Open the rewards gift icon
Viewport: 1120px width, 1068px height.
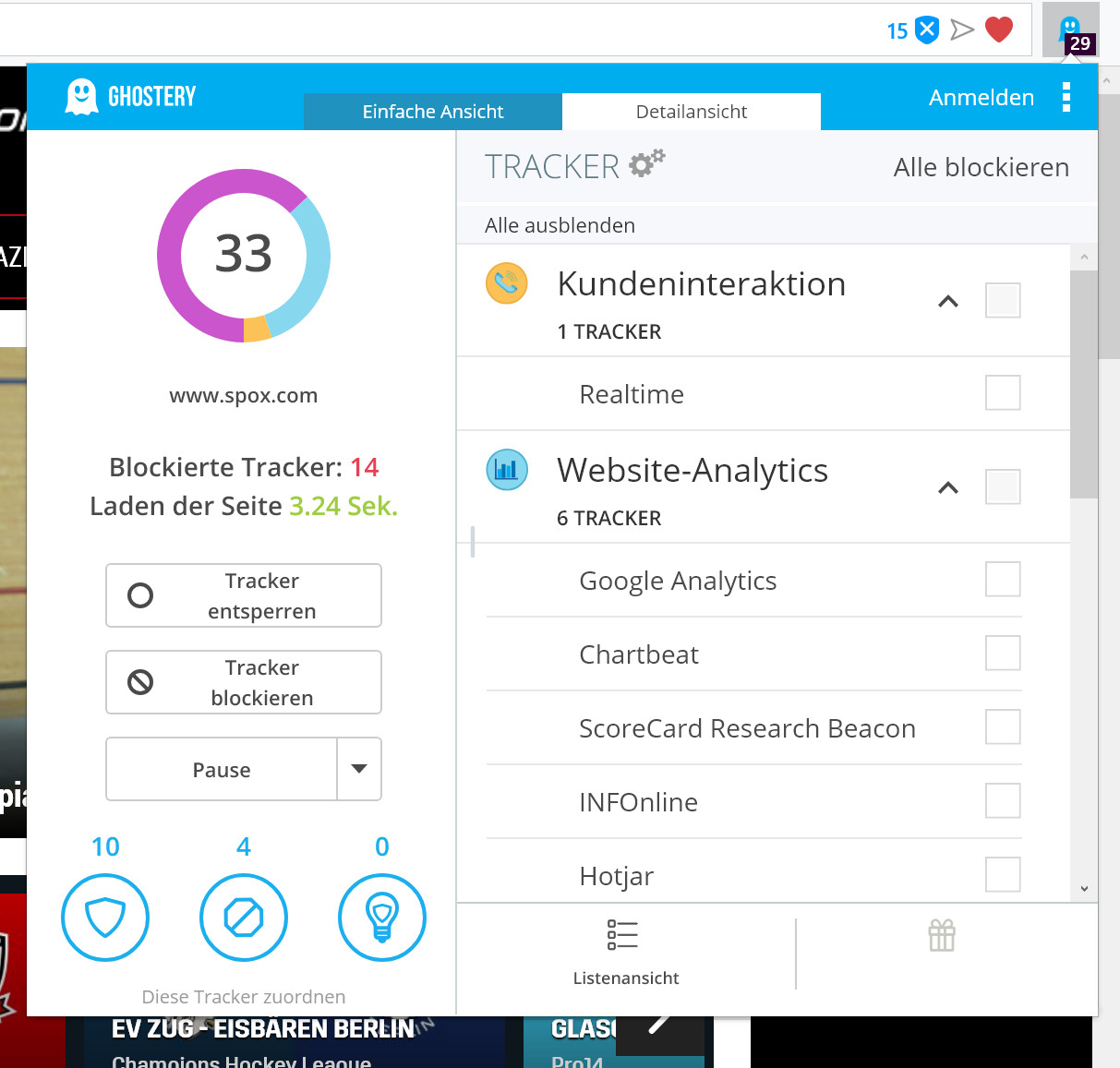pos(942,936)
